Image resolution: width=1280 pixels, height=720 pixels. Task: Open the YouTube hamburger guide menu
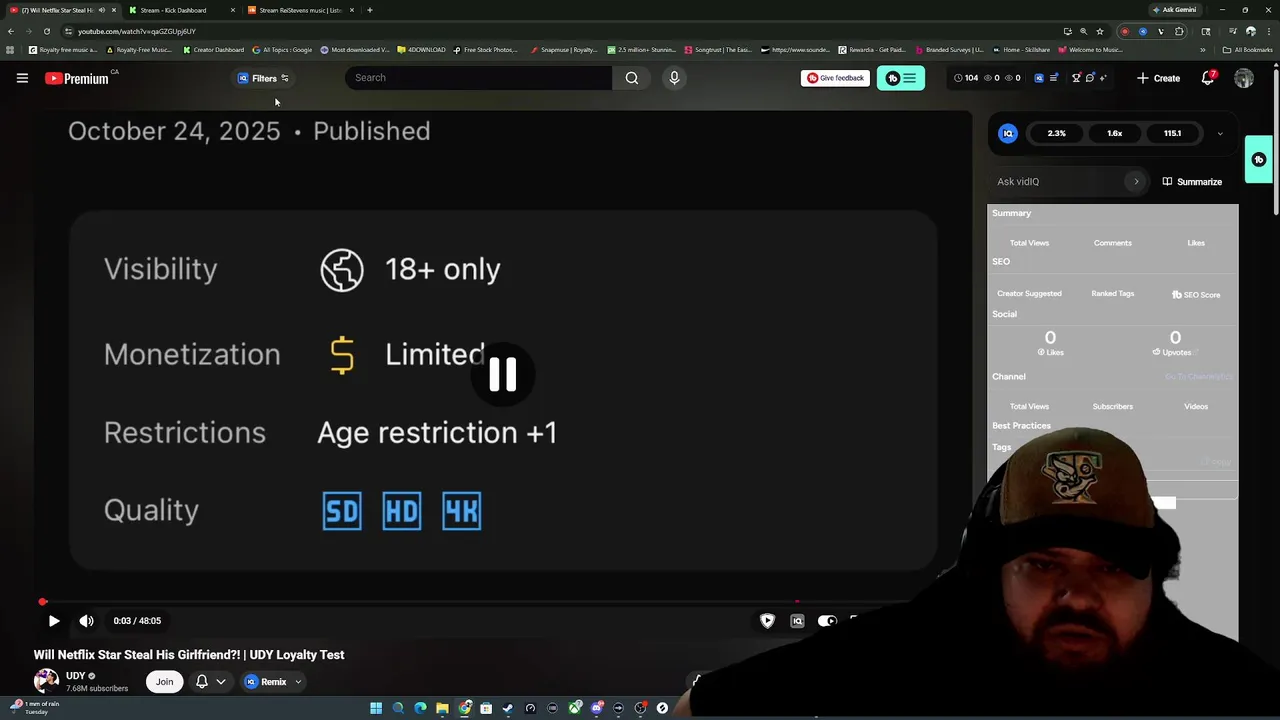click(x=22, y=78)
